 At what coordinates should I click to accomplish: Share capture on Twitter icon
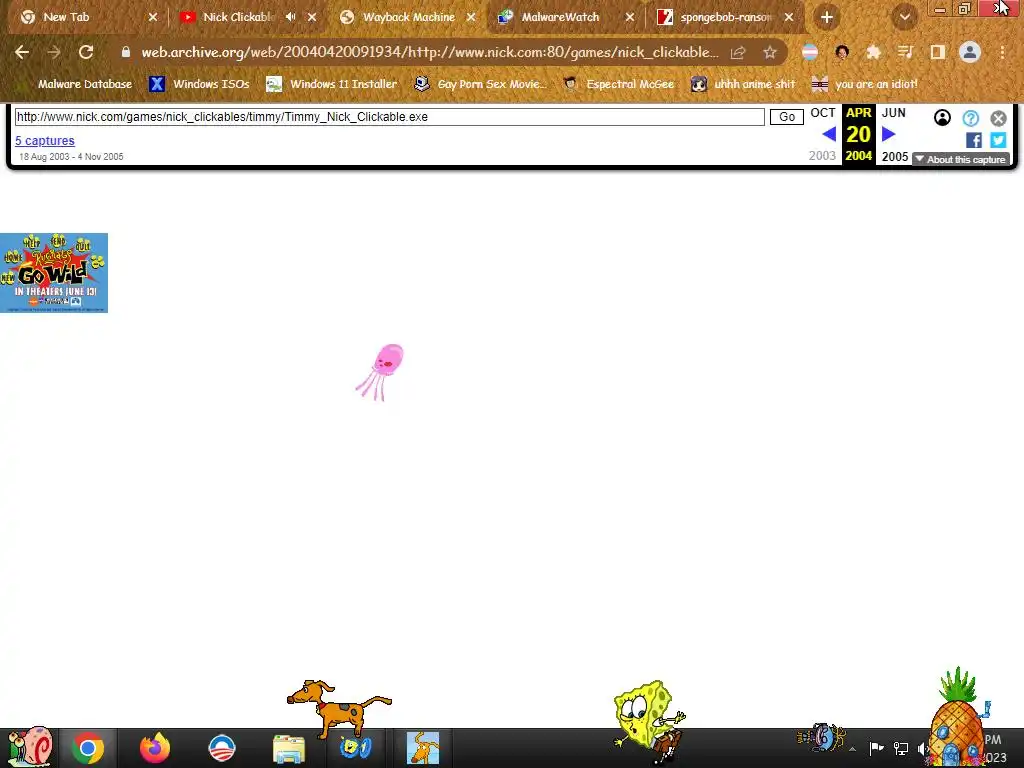pyautogui.click(x=998, y=140)
